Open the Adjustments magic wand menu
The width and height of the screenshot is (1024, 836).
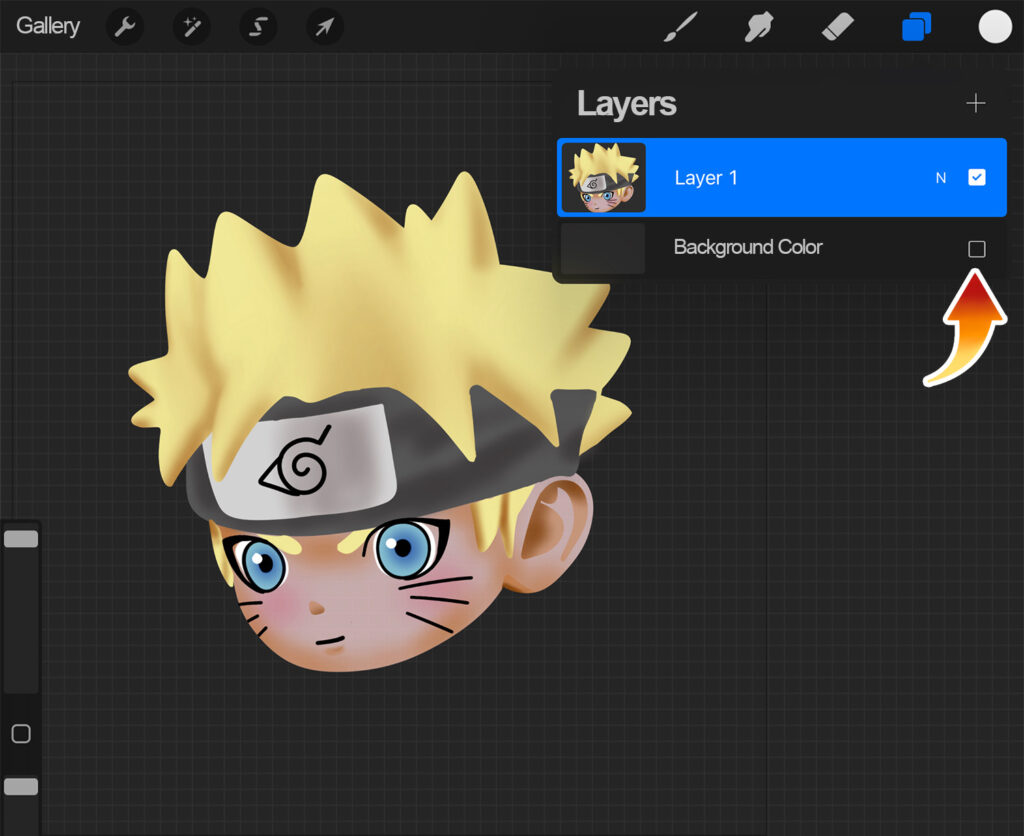pos(191,27)
